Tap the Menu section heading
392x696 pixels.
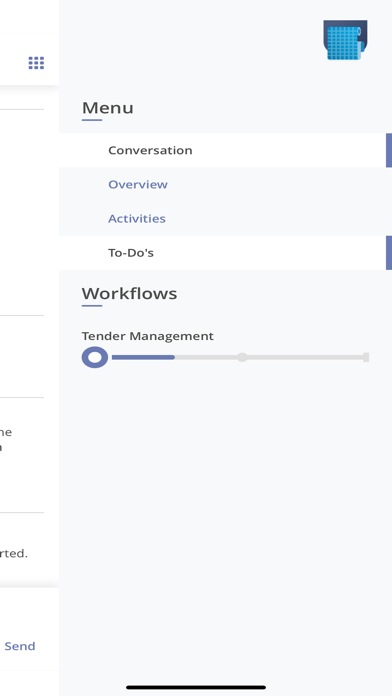[107, 108]
